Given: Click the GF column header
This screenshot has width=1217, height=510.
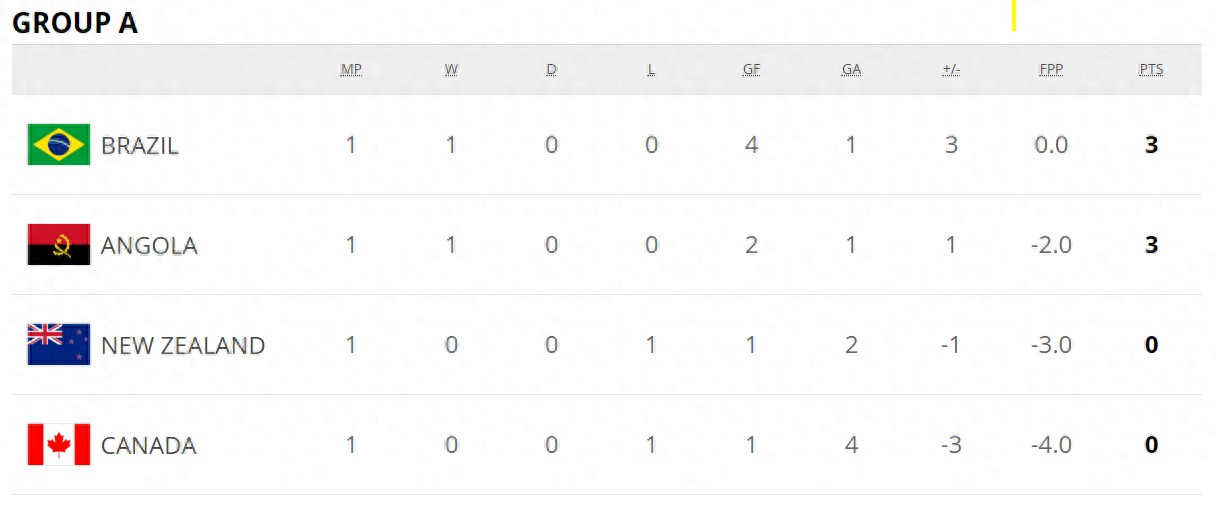Looking at the screenshot, I should point(751,70).
